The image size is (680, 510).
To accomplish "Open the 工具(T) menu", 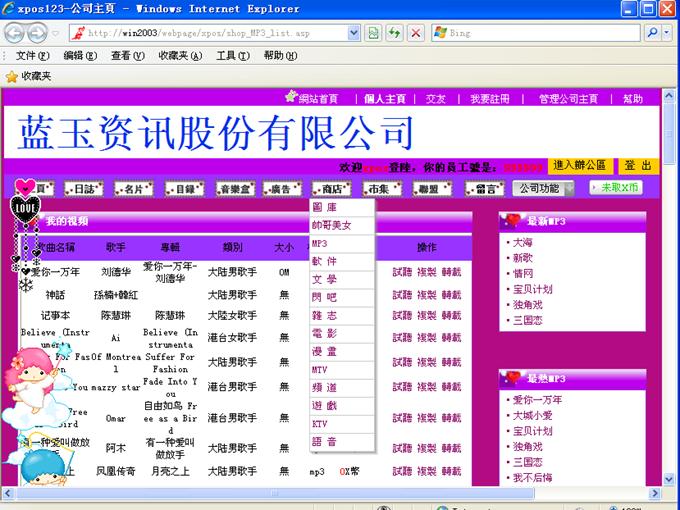I will coord(232,56).
